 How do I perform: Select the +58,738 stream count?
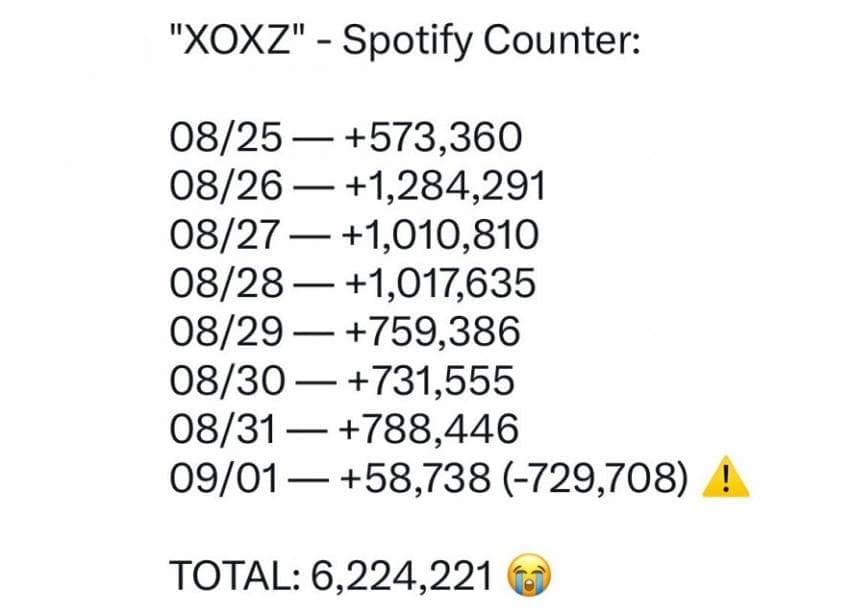point(415,479)
